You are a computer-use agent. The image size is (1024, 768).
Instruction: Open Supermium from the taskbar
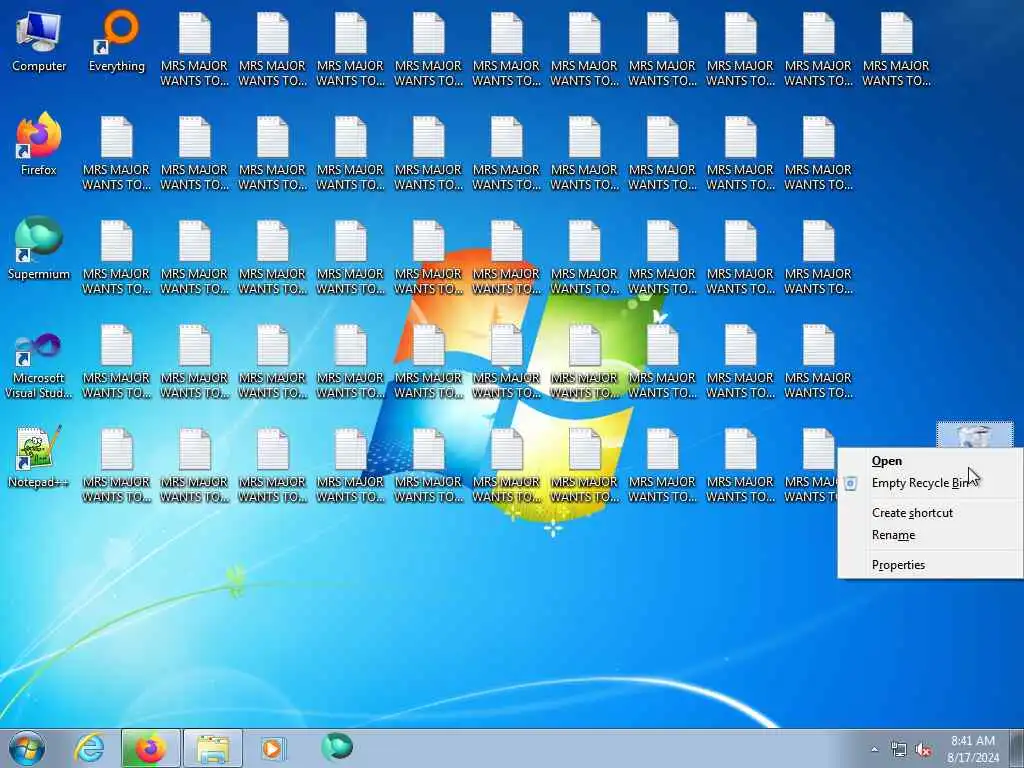pos(337,747)
